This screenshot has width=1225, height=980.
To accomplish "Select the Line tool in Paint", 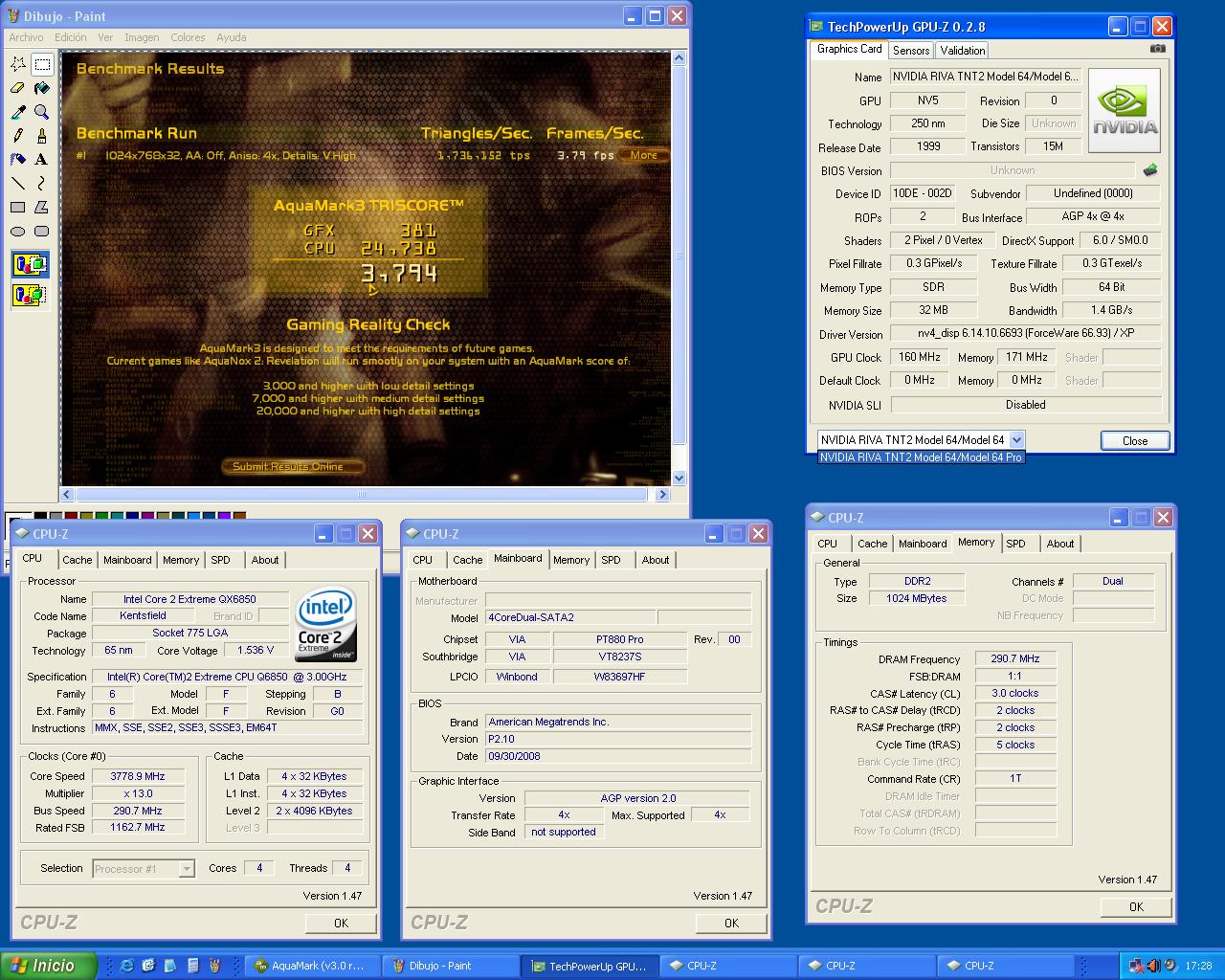I will click(x=18, y=183).
